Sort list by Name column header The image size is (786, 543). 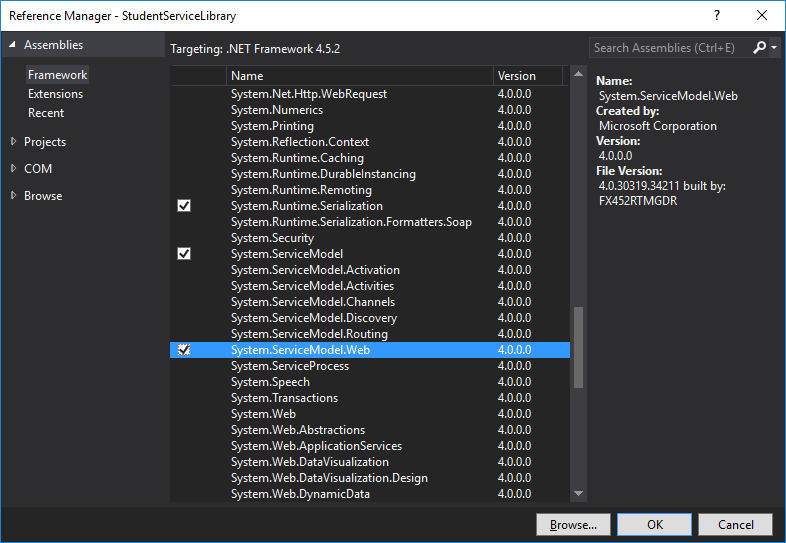(x=359, y=76)
